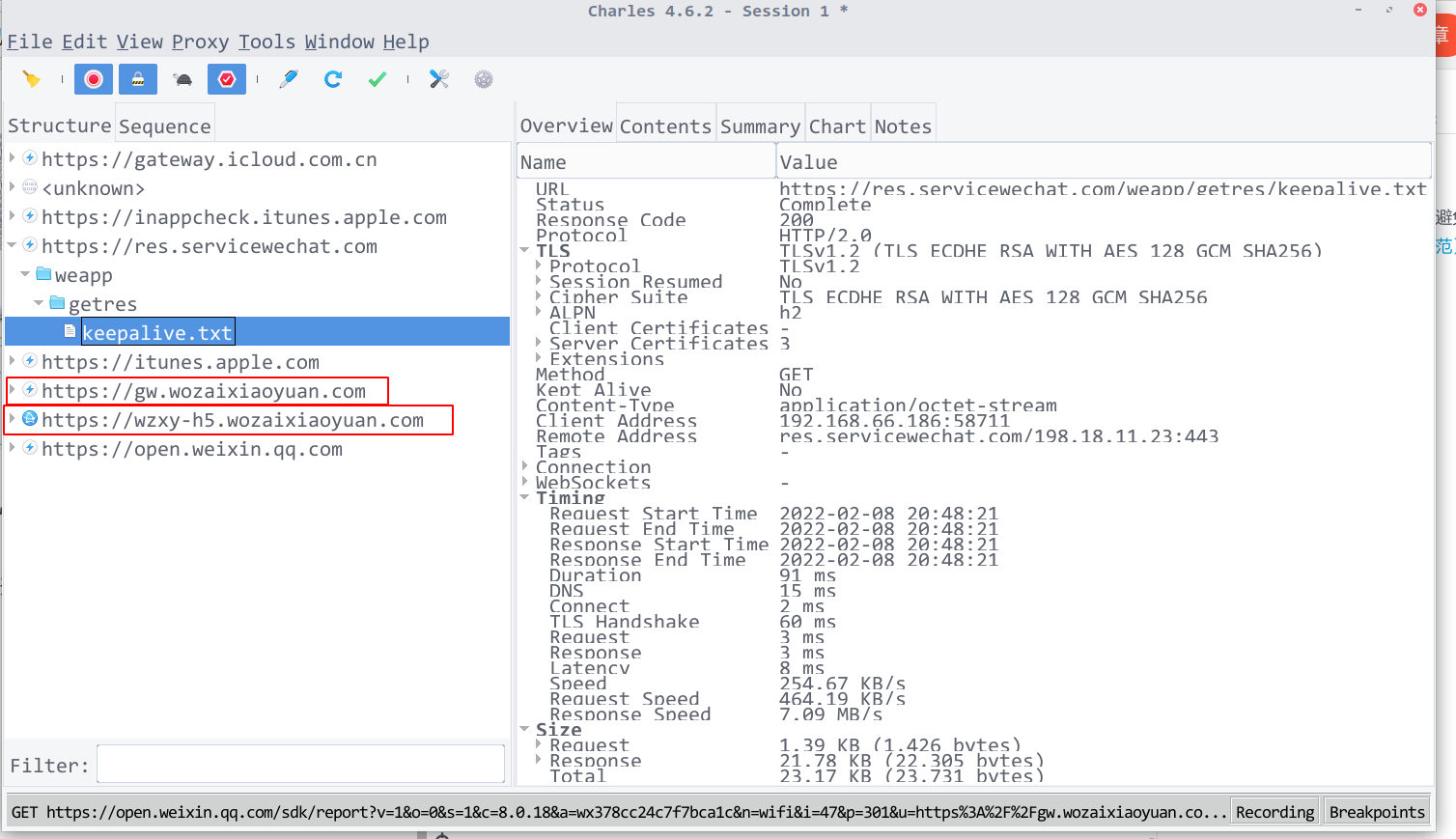Collapse the TLS section in Overview
1456x839 pixels.
point(525,250)
